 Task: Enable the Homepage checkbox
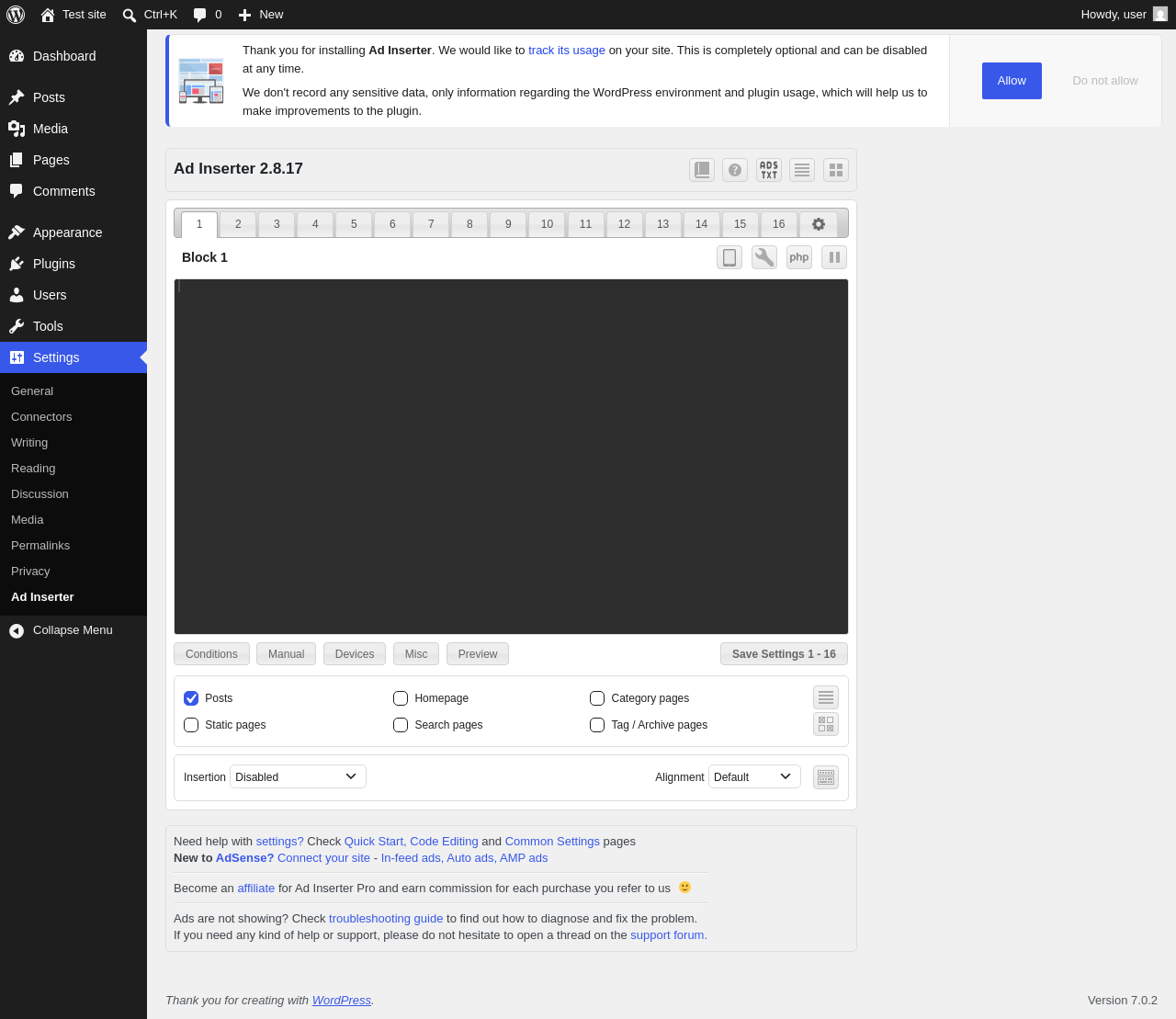tap(401, 698)
